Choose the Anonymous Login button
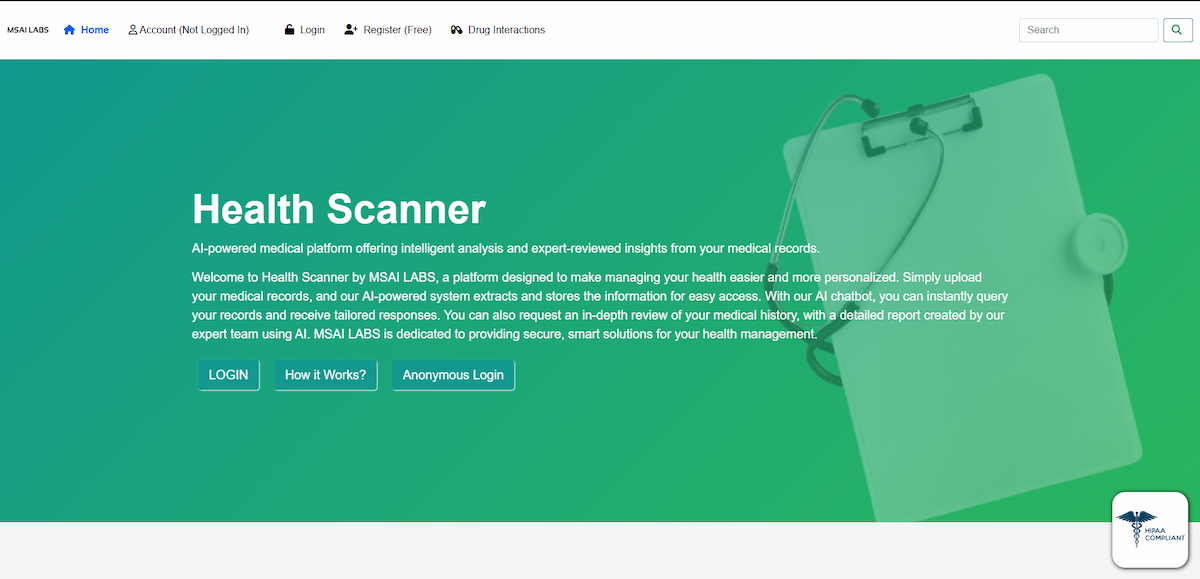This screenshot has height=579, width=1200. pos(453,375)
